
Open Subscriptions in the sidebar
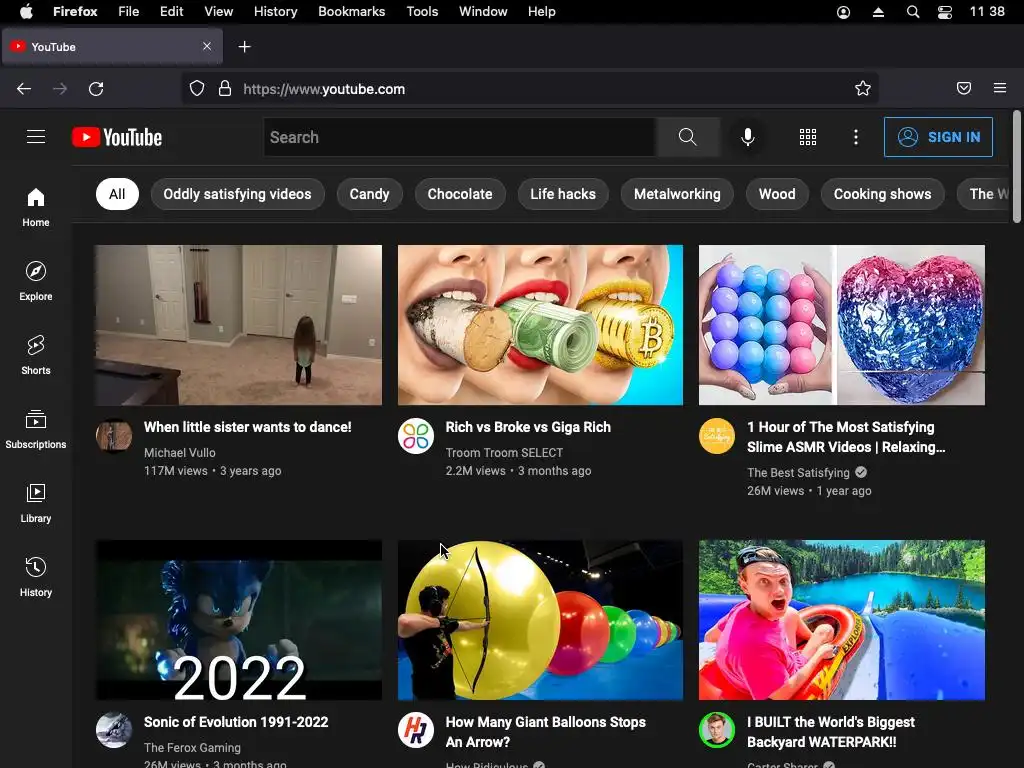tap(36, 428)
